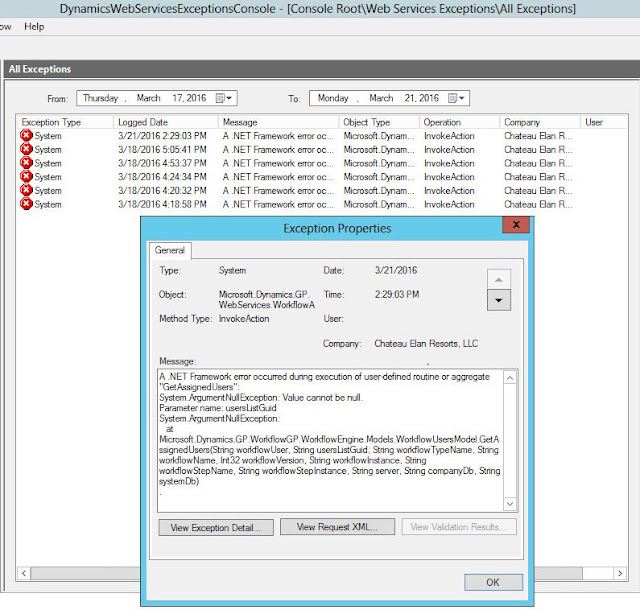Sort by Logged Date column header
The height and width of the screenshot is (610, 640).
[165, 122]
